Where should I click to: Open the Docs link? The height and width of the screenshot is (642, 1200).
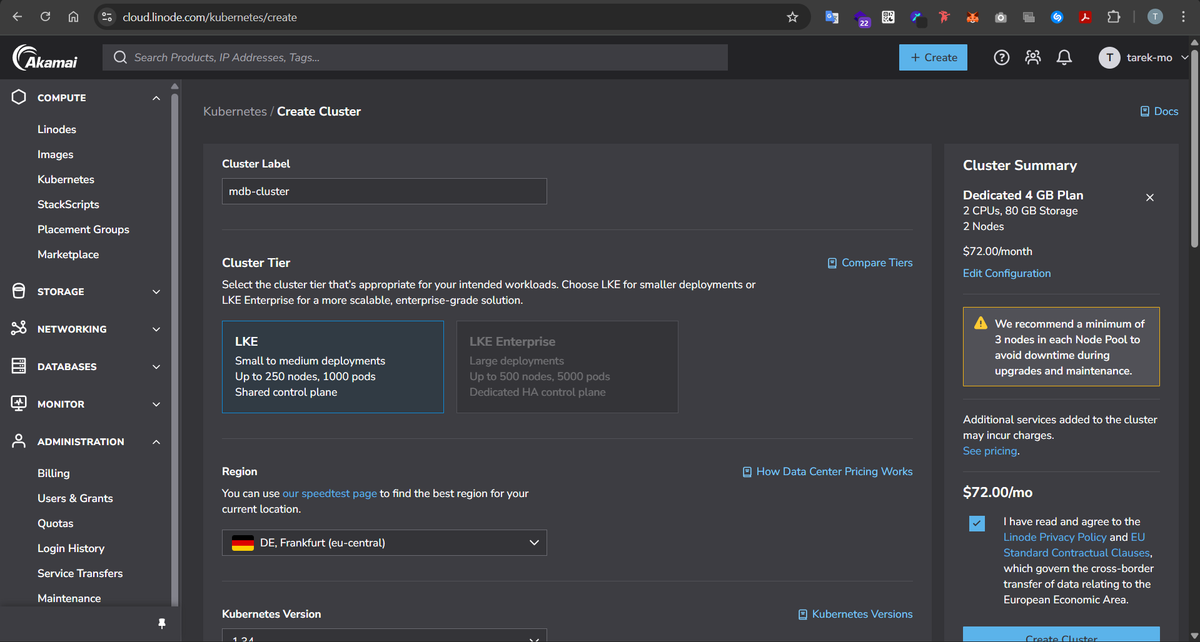point(1159,112)
